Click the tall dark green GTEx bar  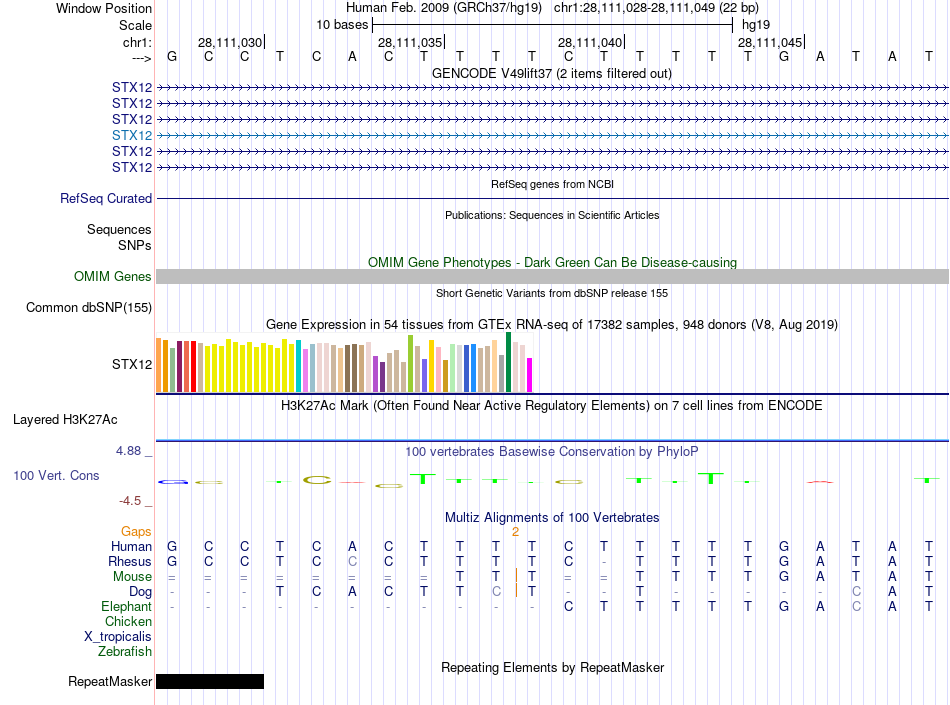(x=509, y=362)
